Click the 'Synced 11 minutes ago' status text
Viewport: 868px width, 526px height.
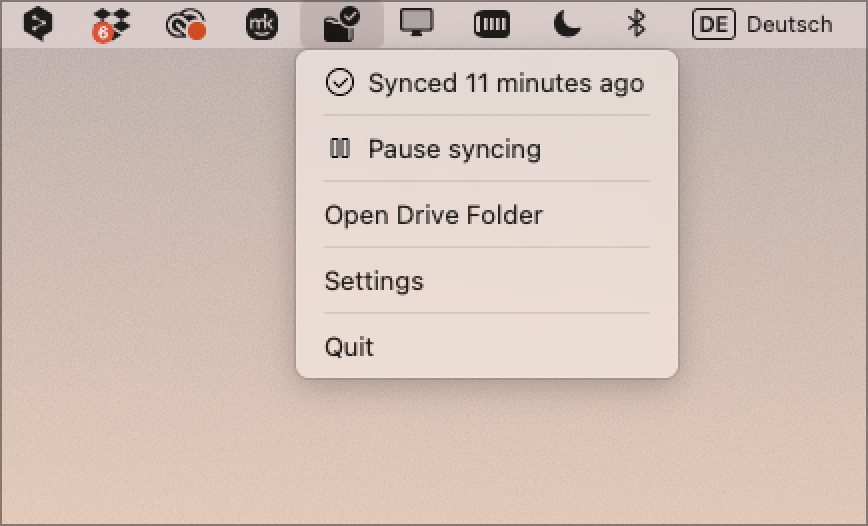[x=505, y=83]
